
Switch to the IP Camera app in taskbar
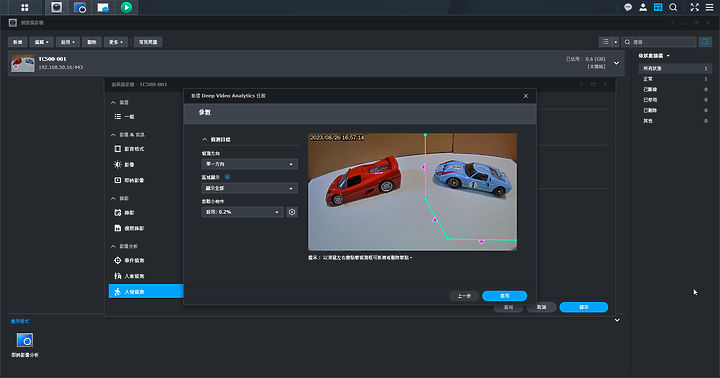56,7
